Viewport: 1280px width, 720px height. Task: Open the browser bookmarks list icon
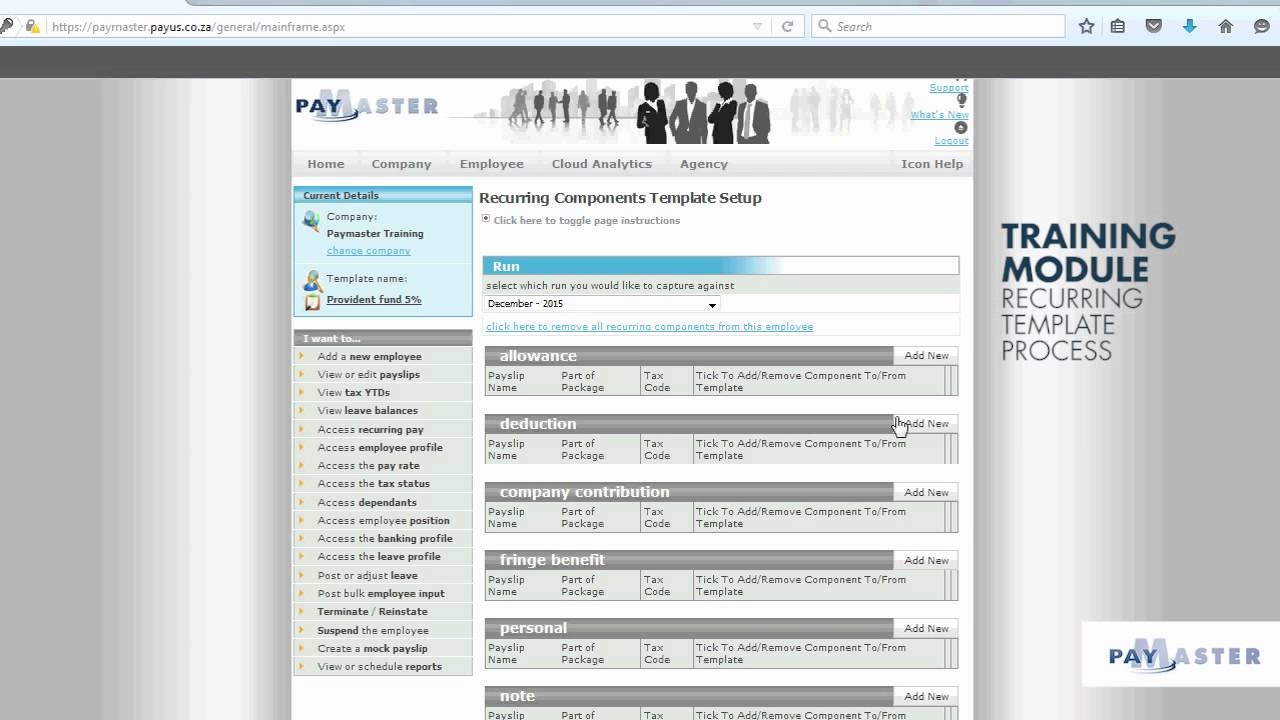coord(1118,27)
